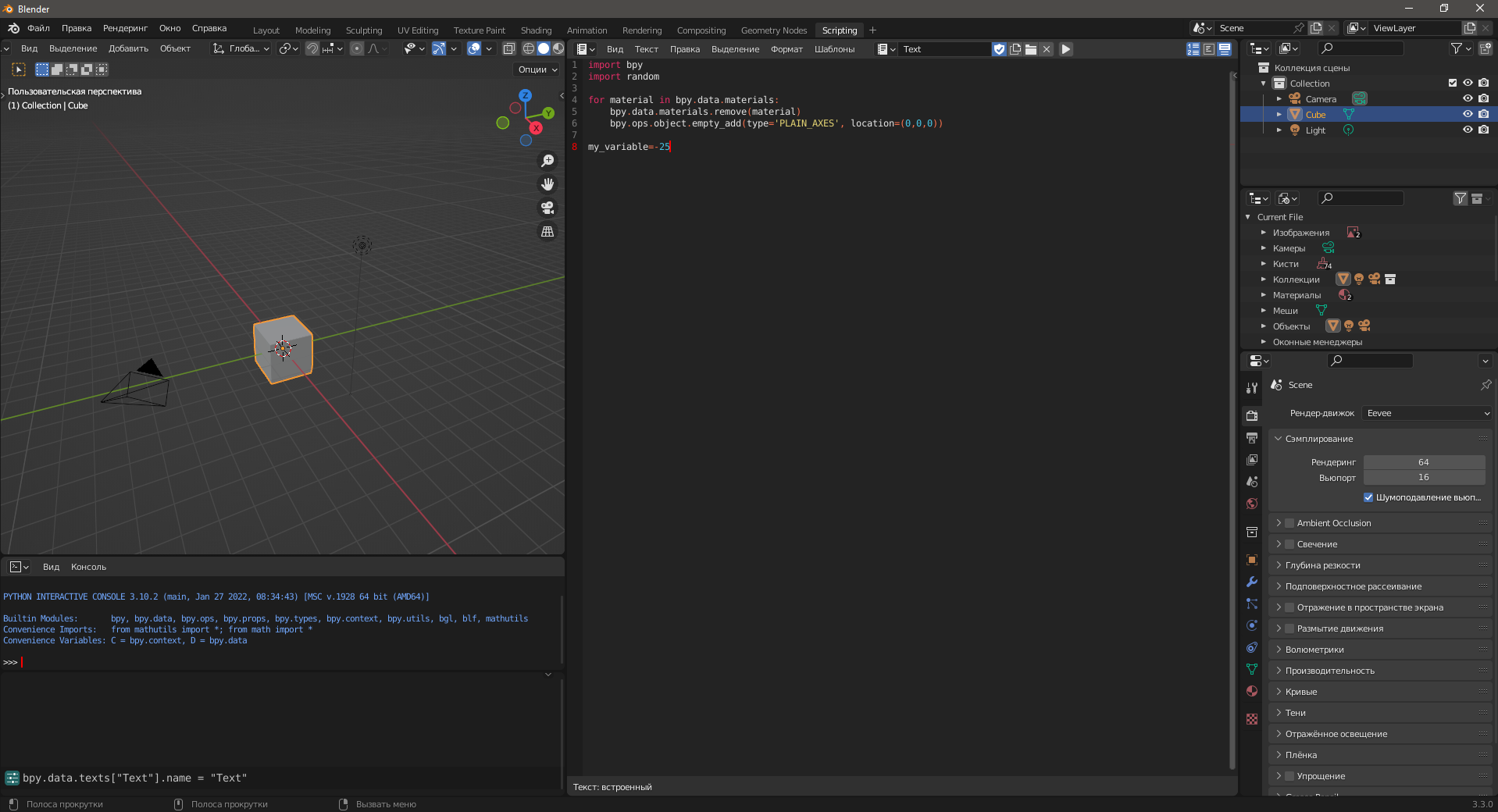Switch perspective/orthographic grid gizmo

547,231
